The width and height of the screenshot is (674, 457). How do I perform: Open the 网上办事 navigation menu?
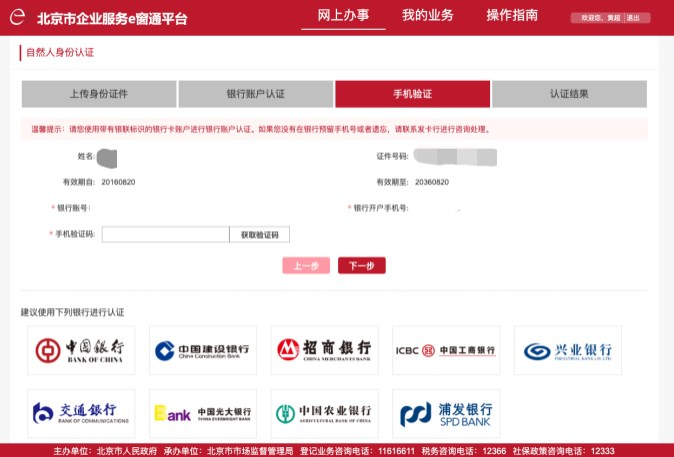coord(343,15)
